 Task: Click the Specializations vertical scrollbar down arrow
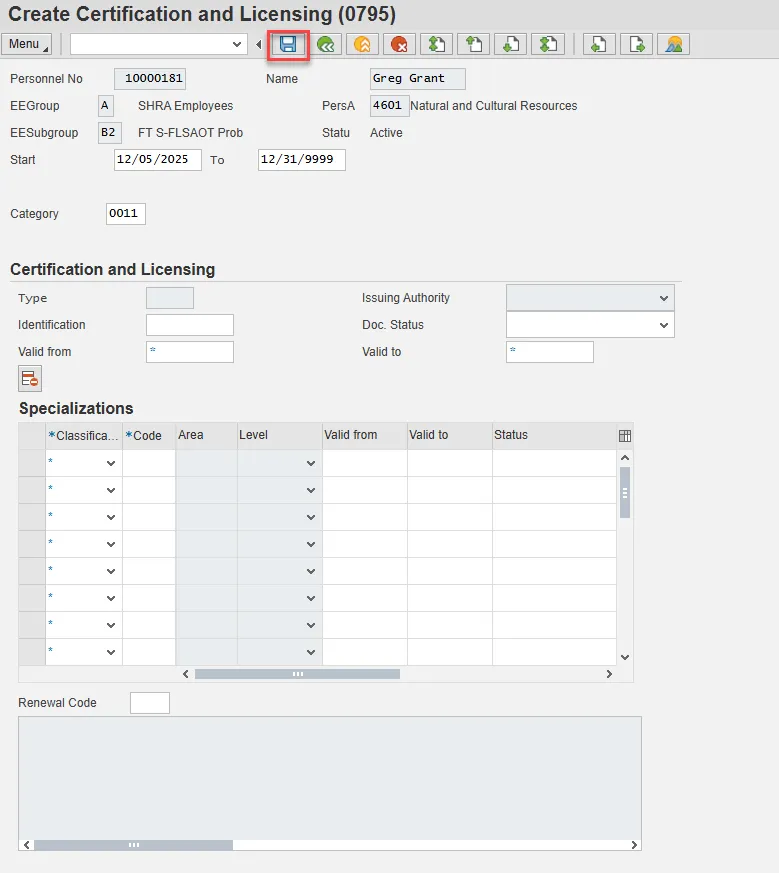click(625, 657)
